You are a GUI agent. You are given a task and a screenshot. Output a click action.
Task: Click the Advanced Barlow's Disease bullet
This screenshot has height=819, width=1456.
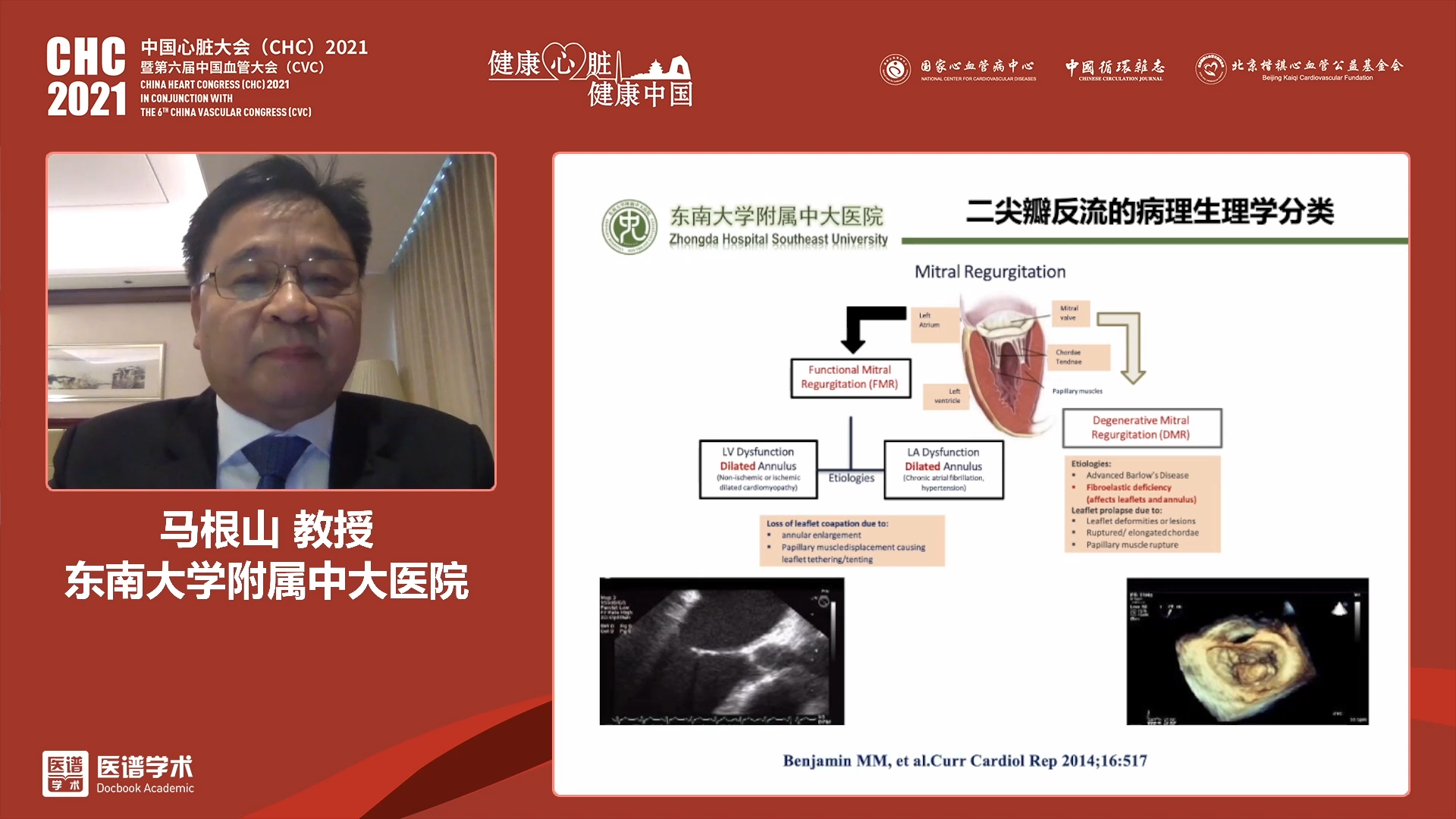1137,475
